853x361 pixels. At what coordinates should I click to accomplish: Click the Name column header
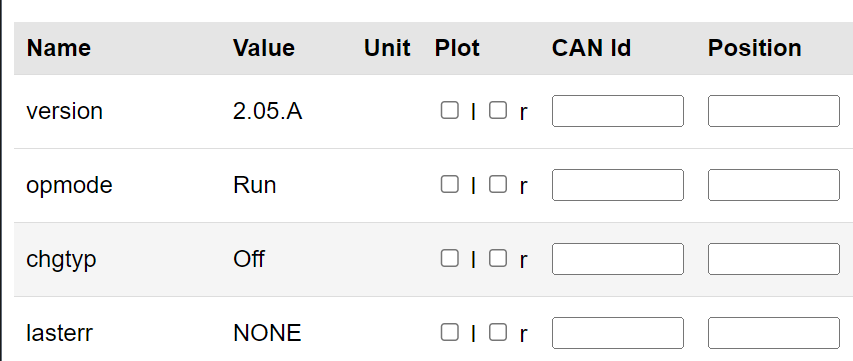click(59, 48)
